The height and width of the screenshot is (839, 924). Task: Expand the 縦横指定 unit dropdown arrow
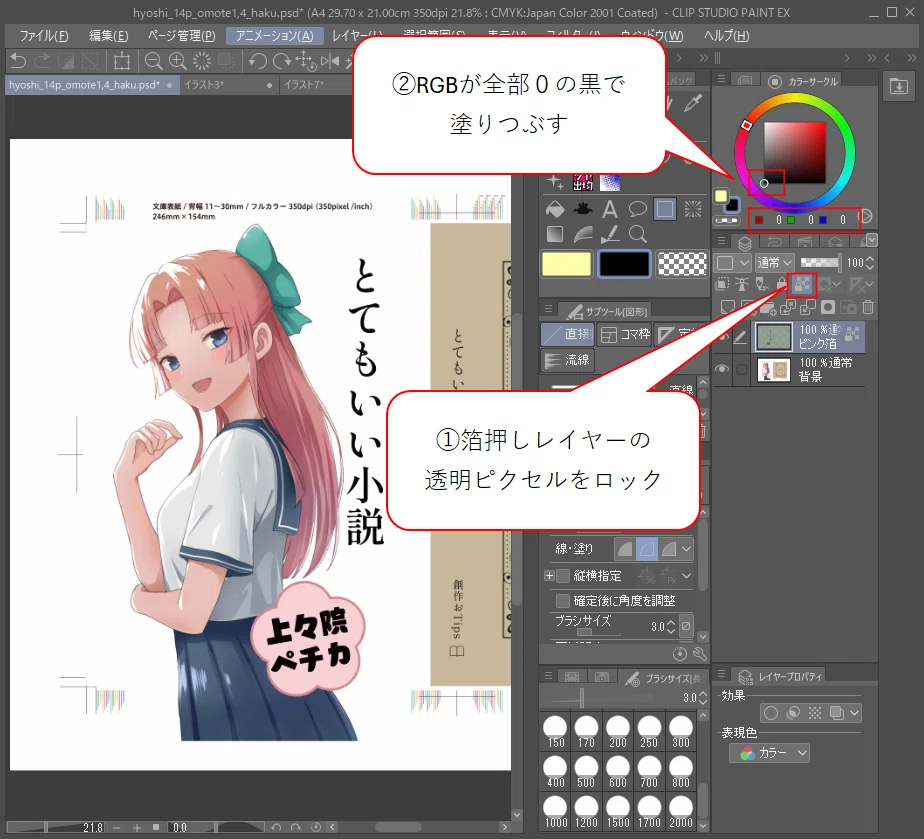pos(687,576)
